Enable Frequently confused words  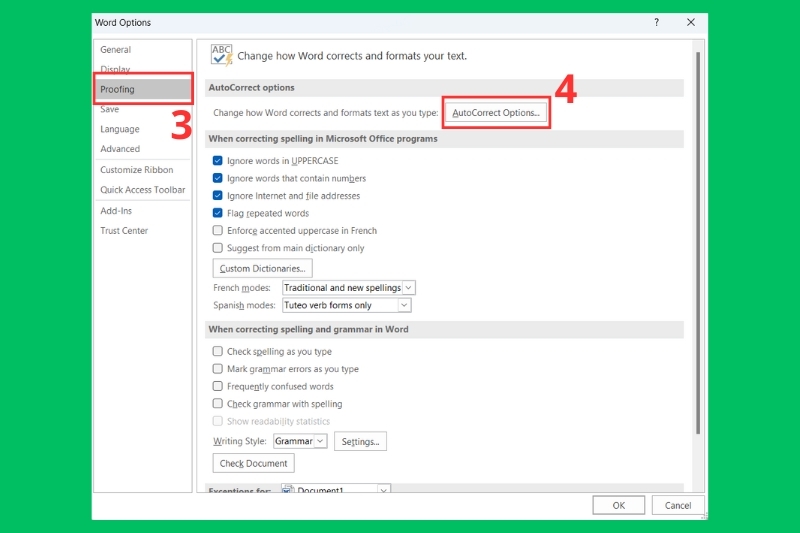click(217, 386)
